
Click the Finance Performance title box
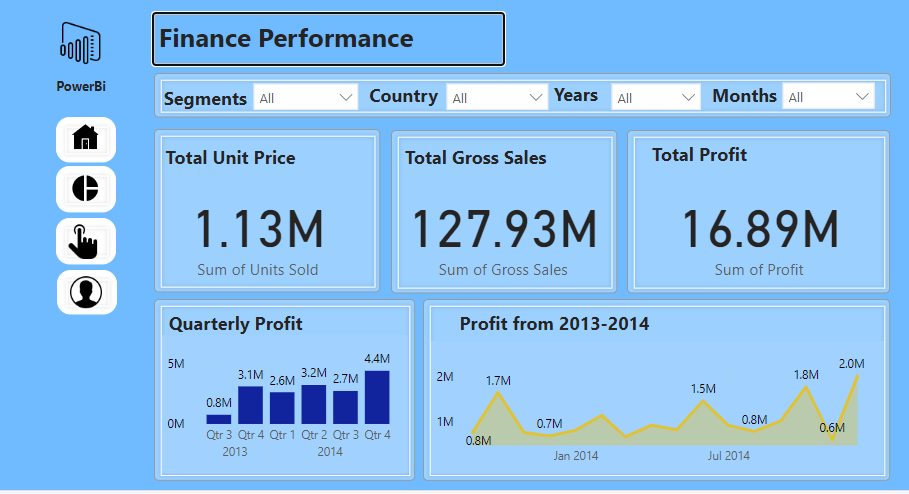tap(329, 40)
